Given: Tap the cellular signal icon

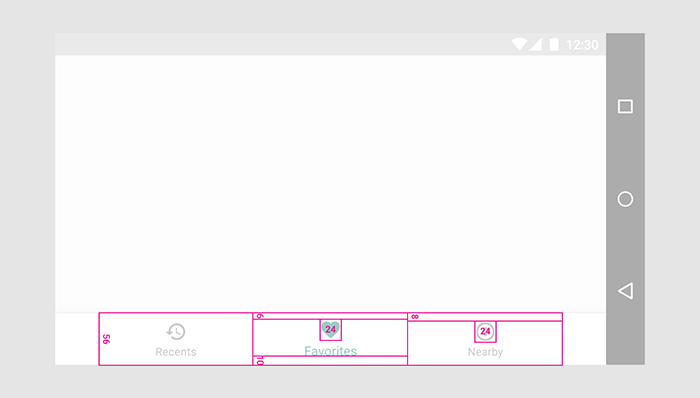Looking at the screenshot, I should 536,44.
